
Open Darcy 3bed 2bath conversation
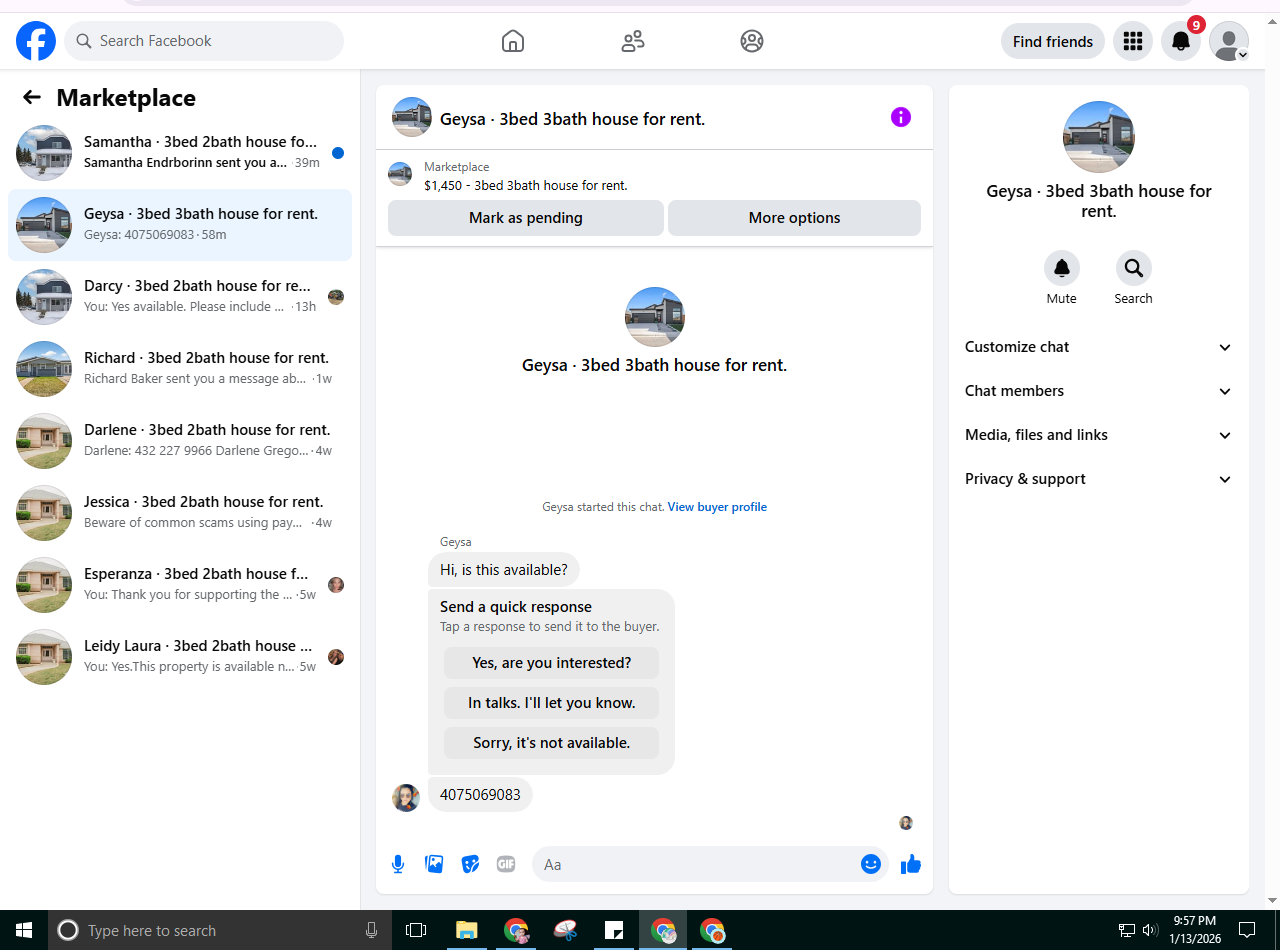click(180, 297)
